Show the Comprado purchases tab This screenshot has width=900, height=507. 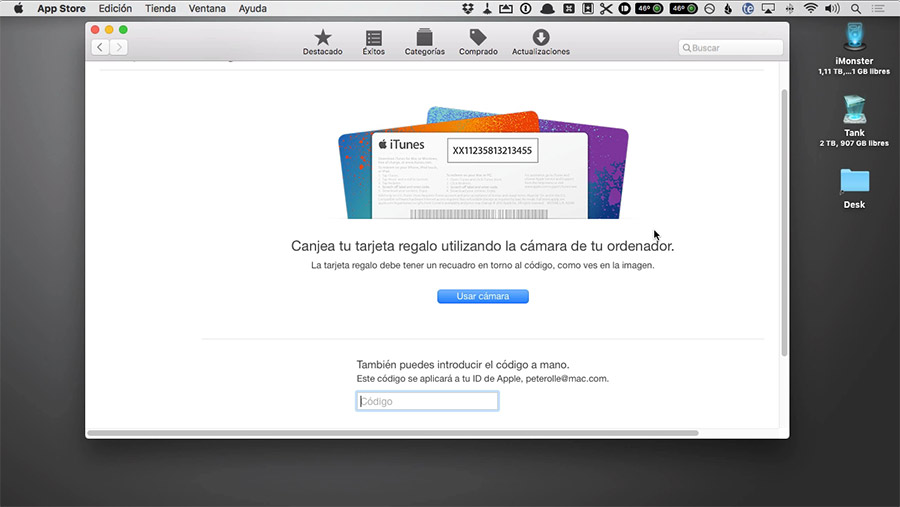pyautogui.click(x=478, y=42)
